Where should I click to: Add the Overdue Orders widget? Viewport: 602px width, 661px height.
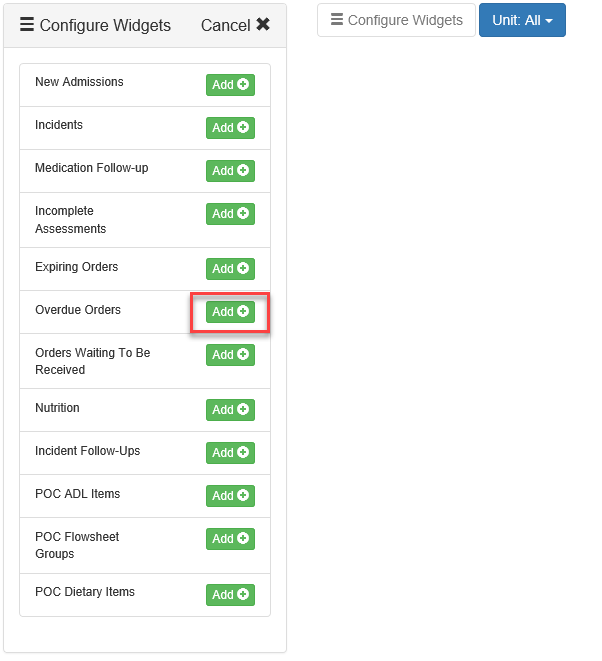[230, 312]
